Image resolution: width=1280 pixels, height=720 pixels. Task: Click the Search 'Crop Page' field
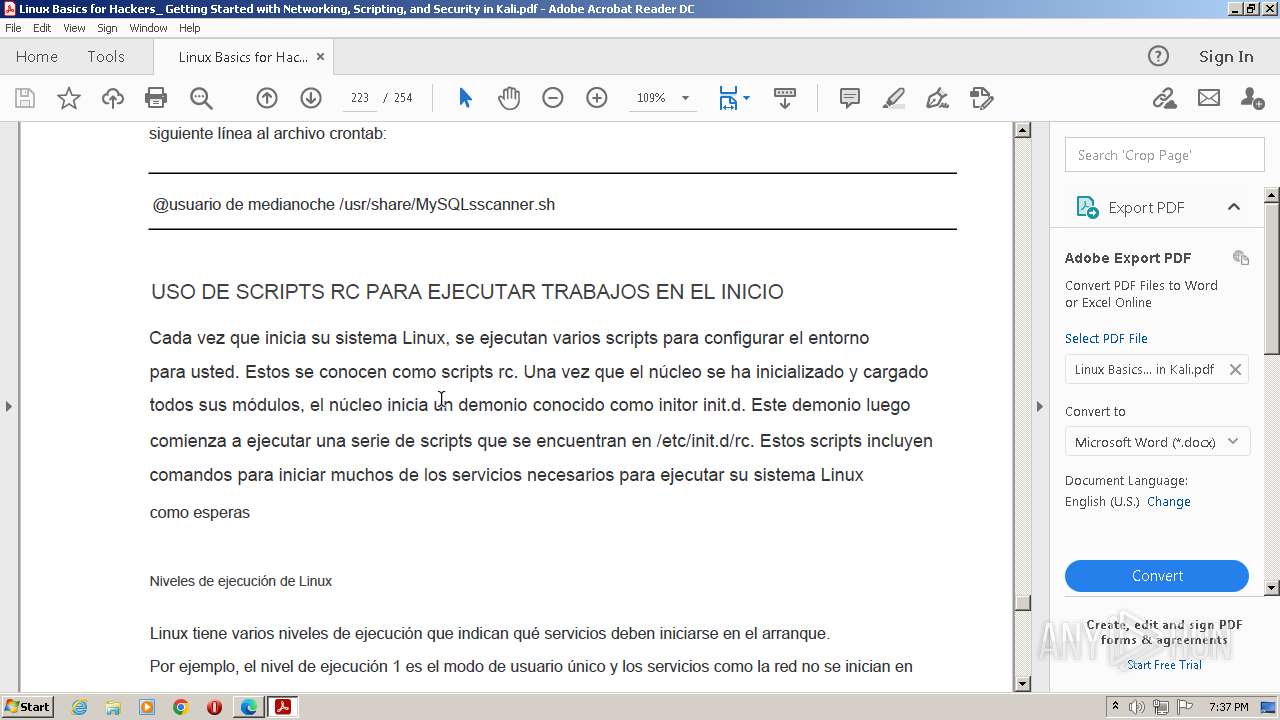(1164, 155)
